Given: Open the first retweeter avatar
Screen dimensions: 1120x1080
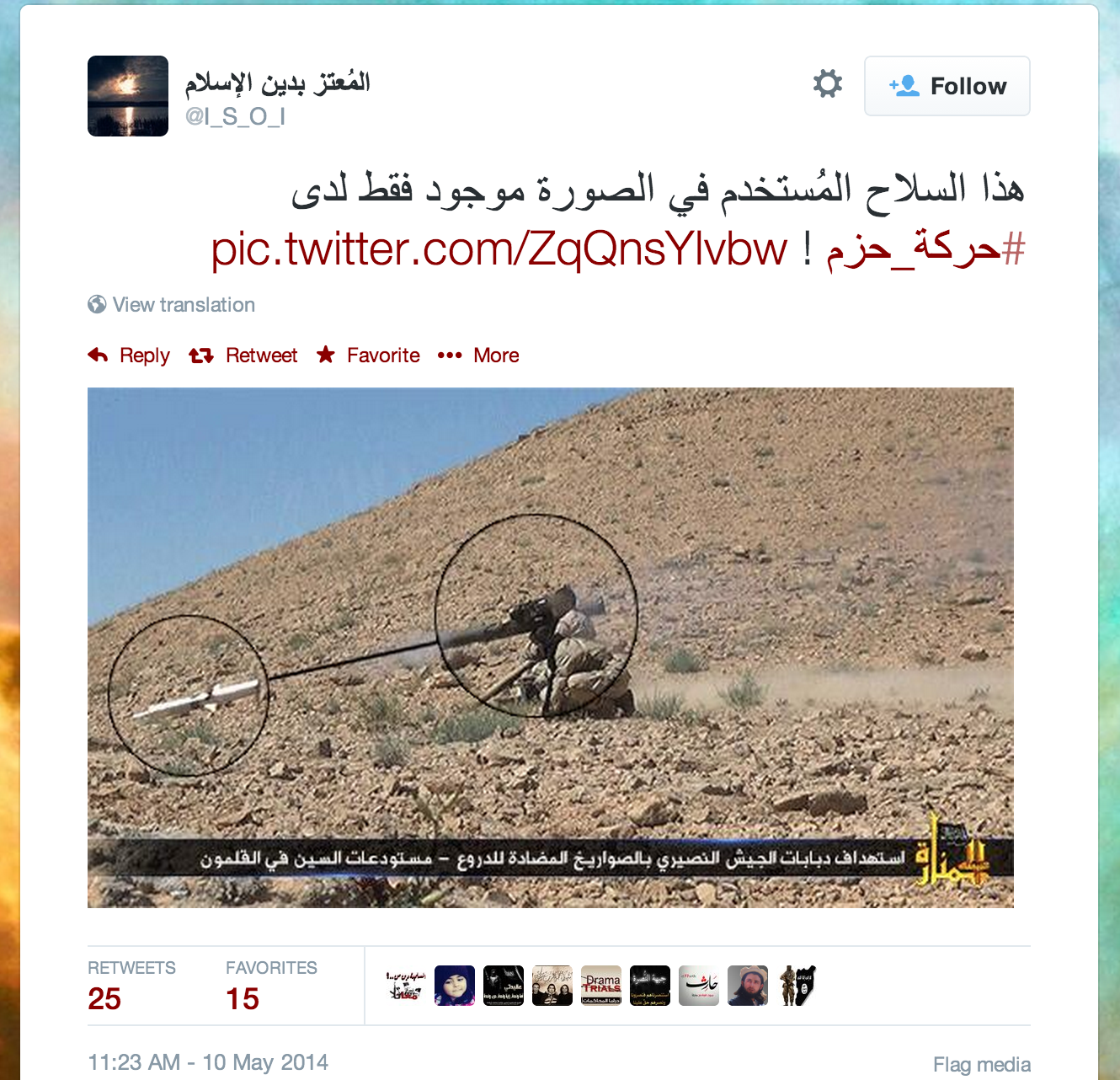Looking at the screenshot, I should pos(406,986).
